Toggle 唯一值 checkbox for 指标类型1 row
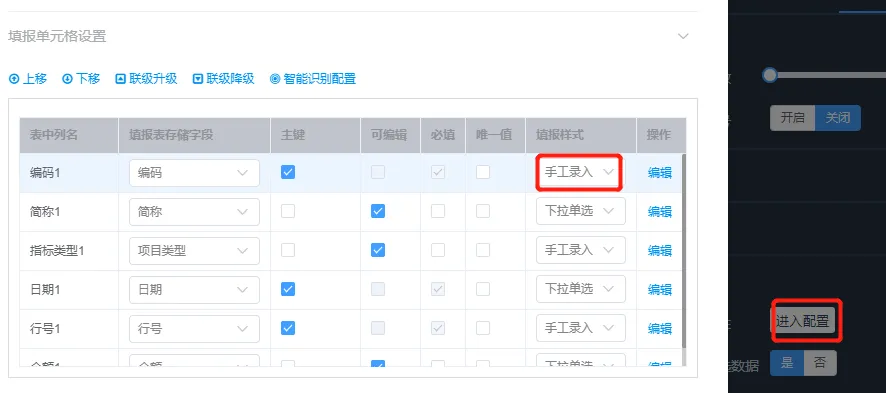The image size is (886, 393). pos(483,250)
